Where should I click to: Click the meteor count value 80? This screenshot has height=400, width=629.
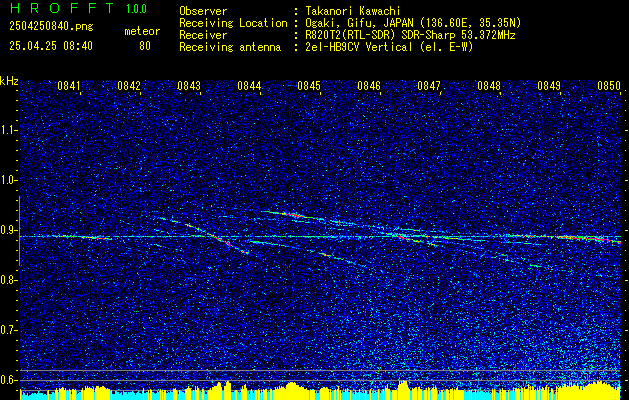tap(145, 46)
